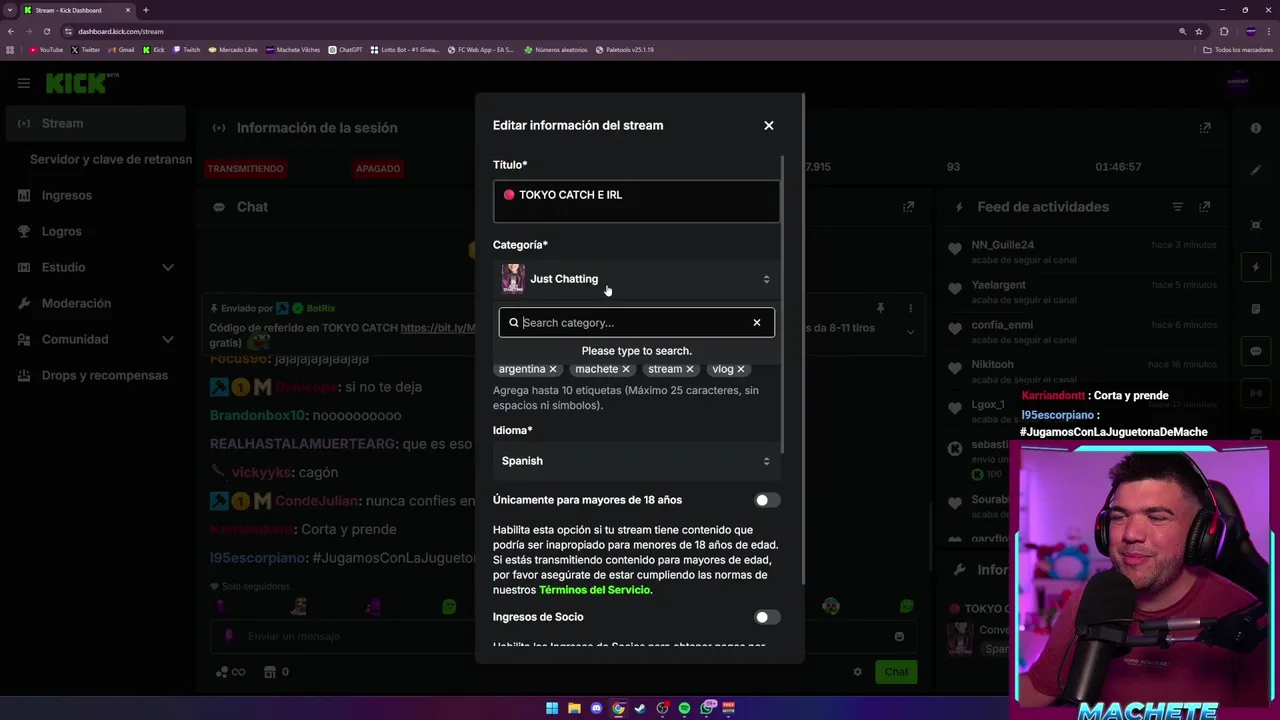1280x720 pixels.
Task: Reload the browser page
Action: [46, 31]
